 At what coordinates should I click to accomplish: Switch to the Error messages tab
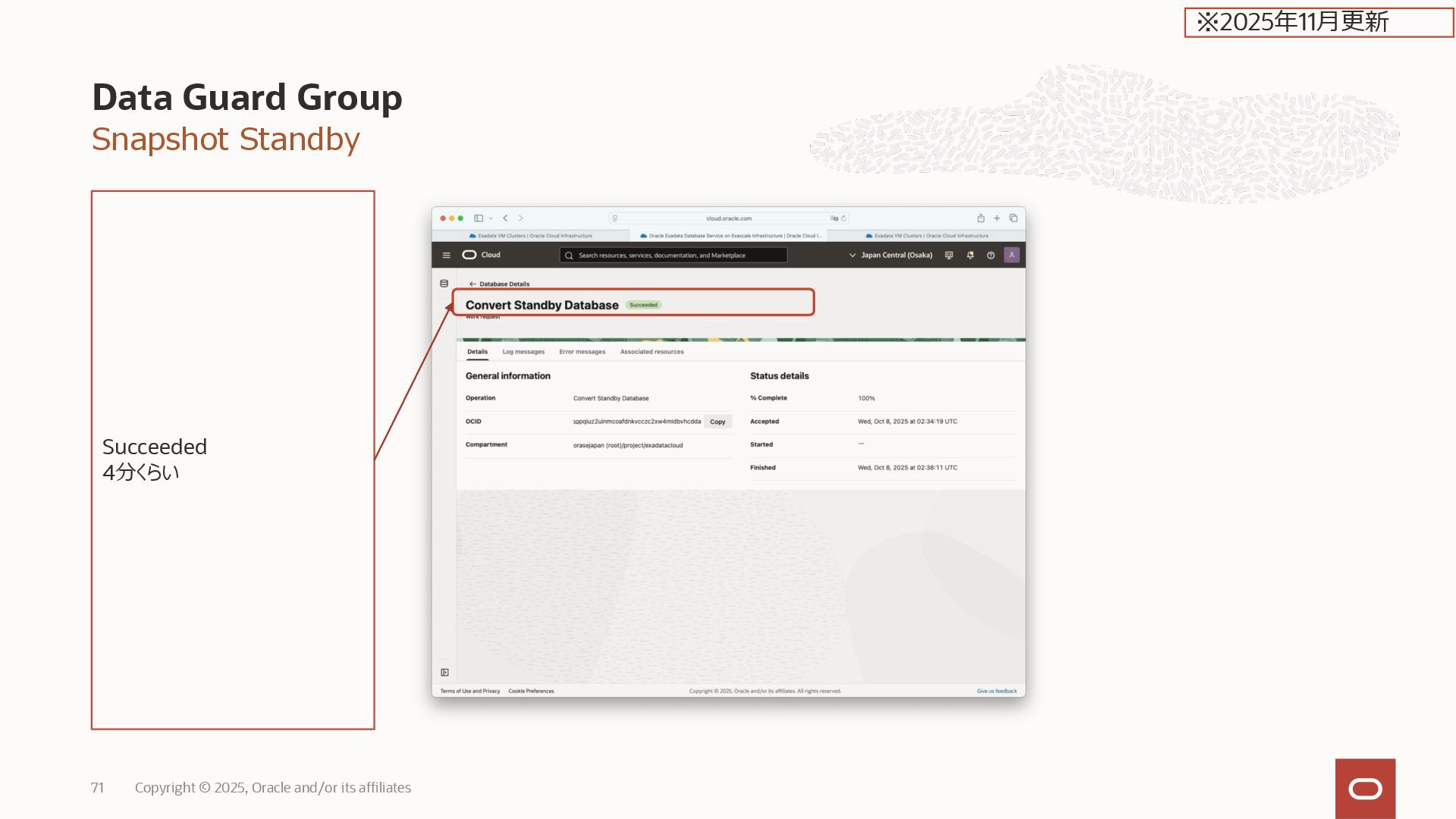[582, 352]
